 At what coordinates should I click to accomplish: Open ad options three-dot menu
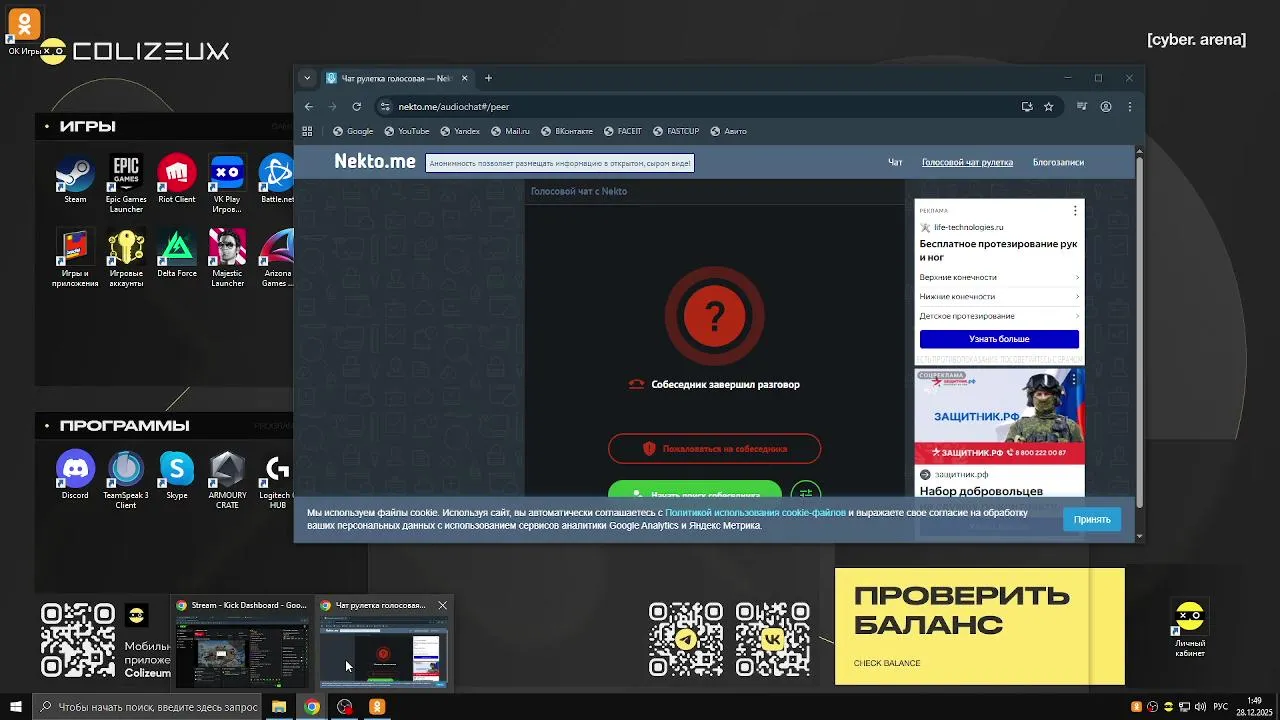coord(1075,211)
